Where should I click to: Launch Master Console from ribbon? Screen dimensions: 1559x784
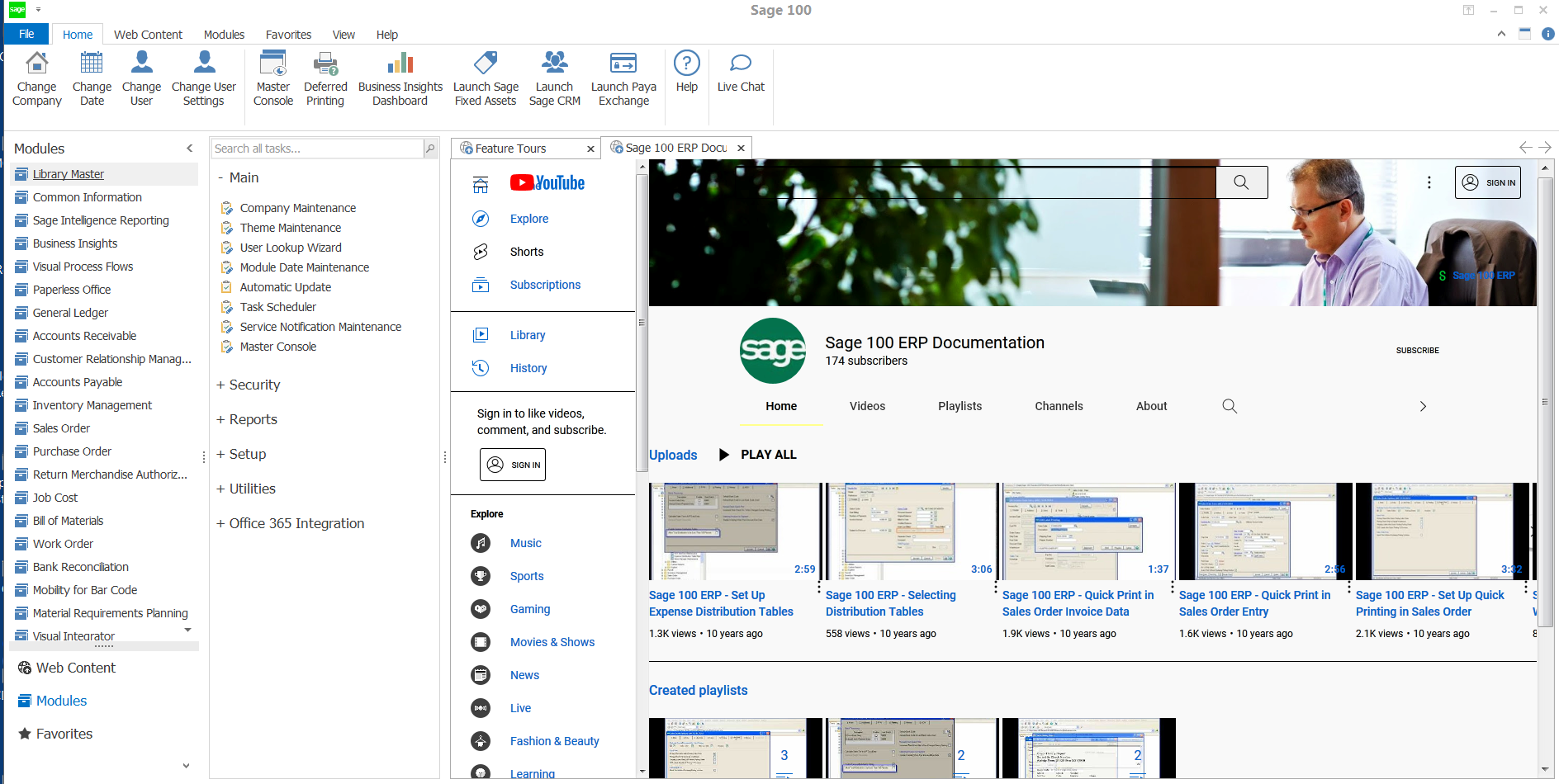(x=273, y=79)
